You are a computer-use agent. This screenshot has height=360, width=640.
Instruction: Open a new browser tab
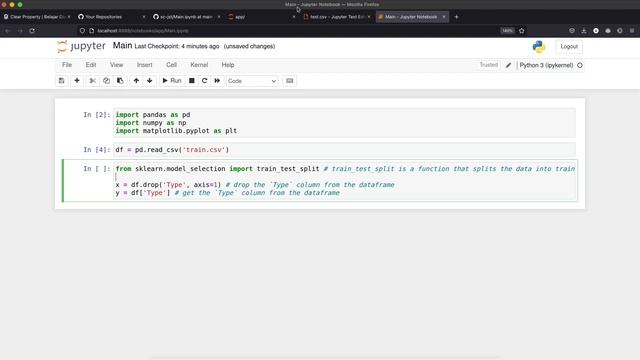tap(456, 17)
